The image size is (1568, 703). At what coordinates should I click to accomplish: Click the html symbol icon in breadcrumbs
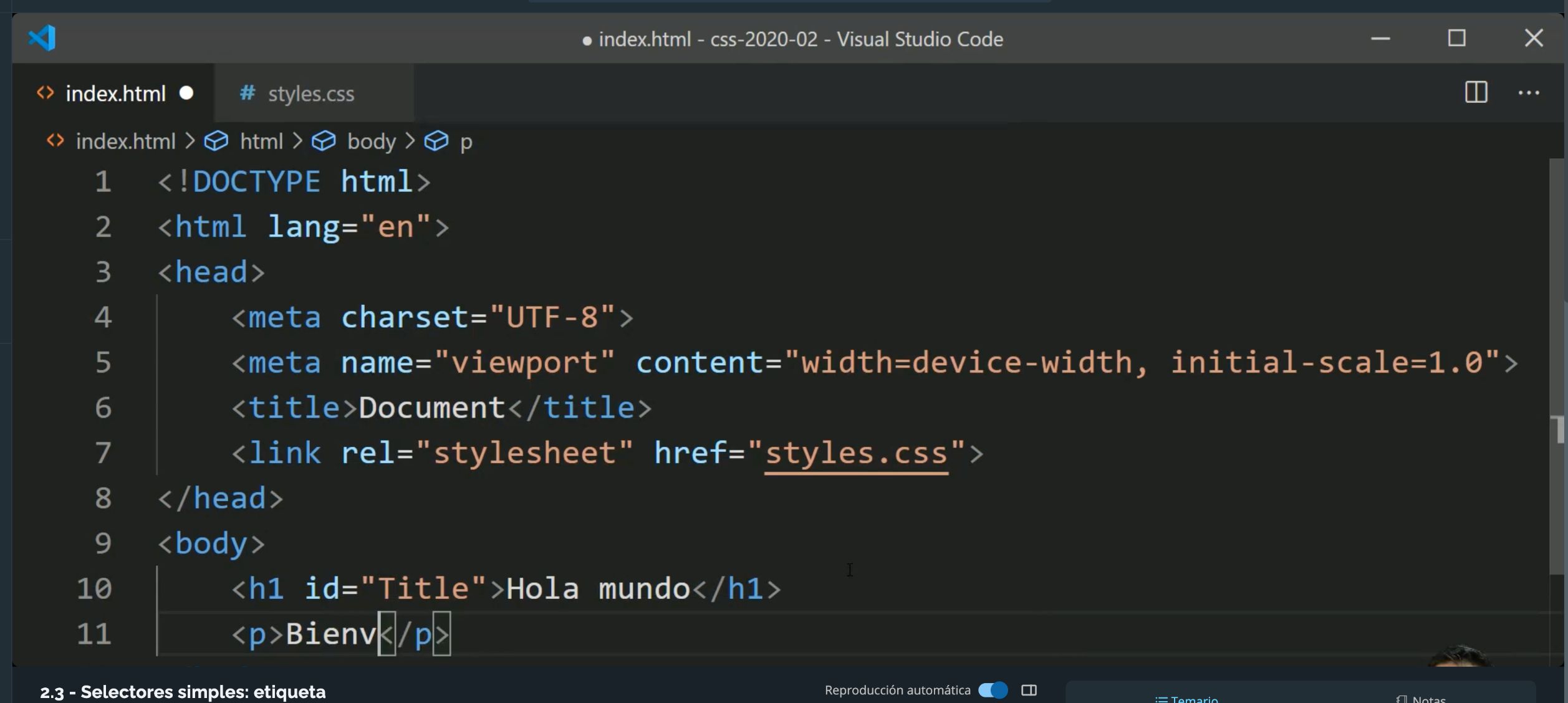[x=216, y=141]
